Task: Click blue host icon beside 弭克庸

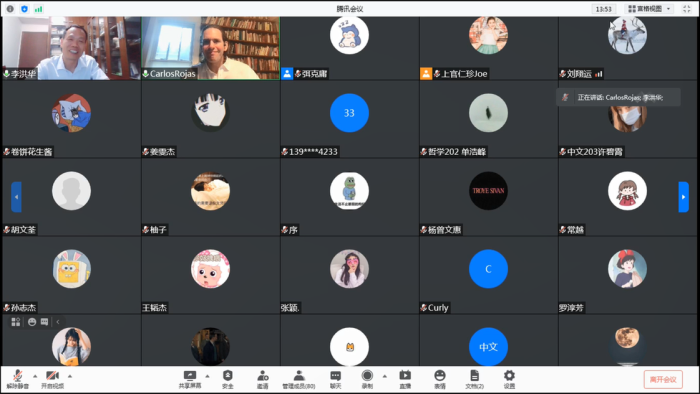Action: [x=287, y=74]
